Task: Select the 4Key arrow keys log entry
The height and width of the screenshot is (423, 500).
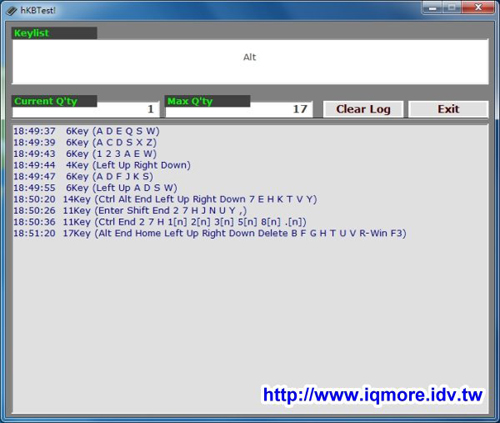Action: (102, 165)
